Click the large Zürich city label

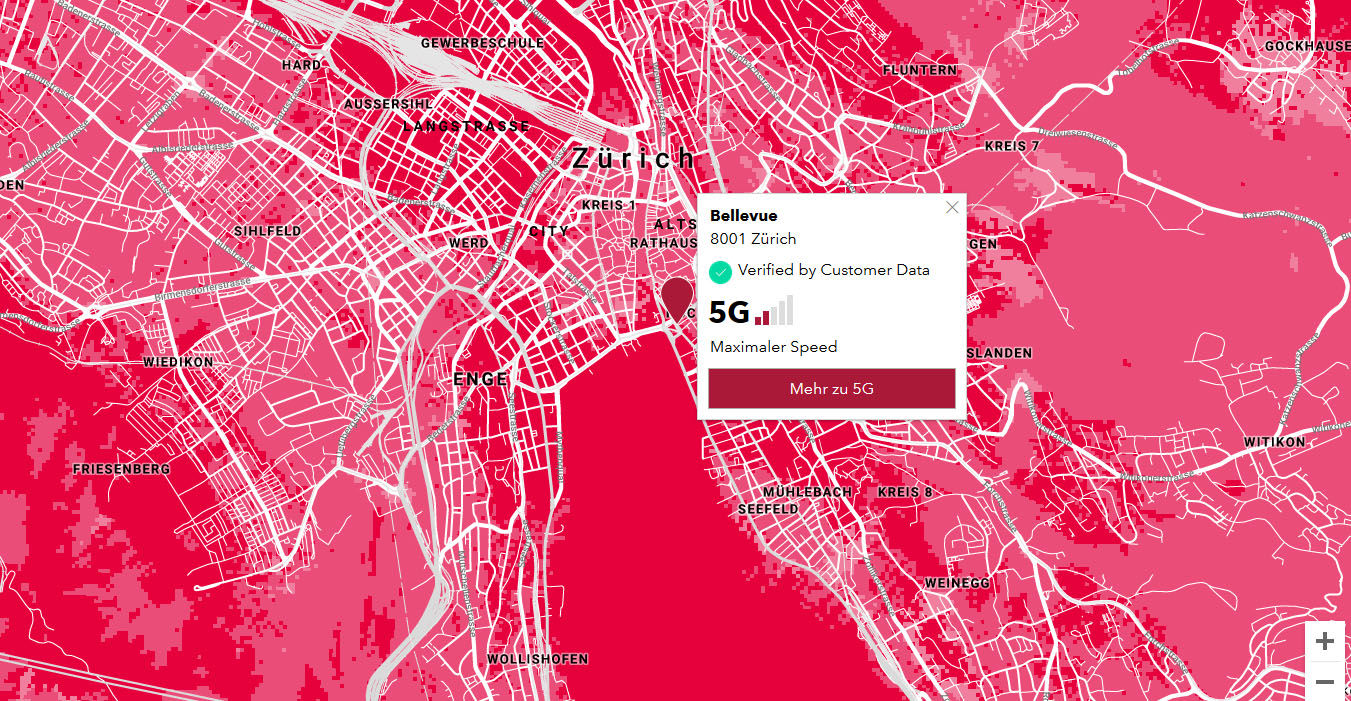632,158
